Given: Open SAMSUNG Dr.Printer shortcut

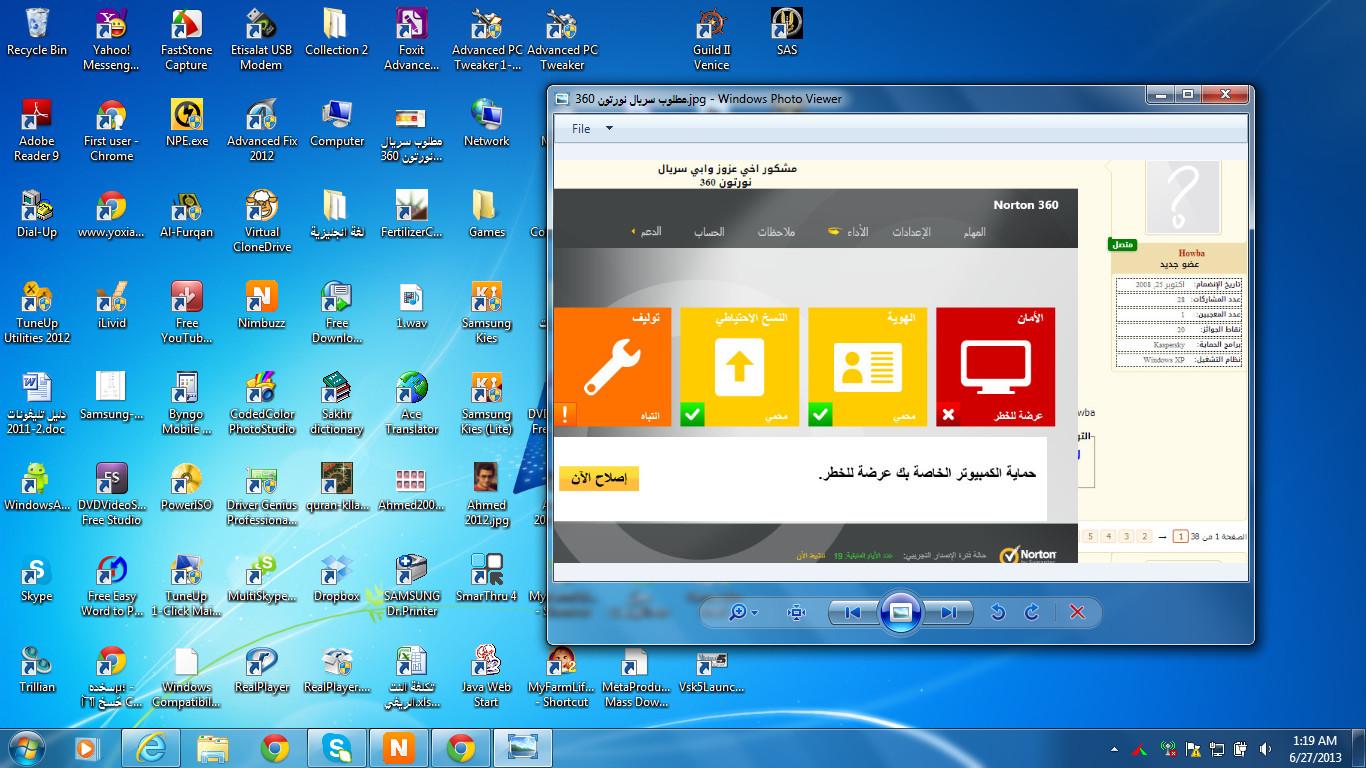Looking at the screenshot, I should click(x=412, y=586).
